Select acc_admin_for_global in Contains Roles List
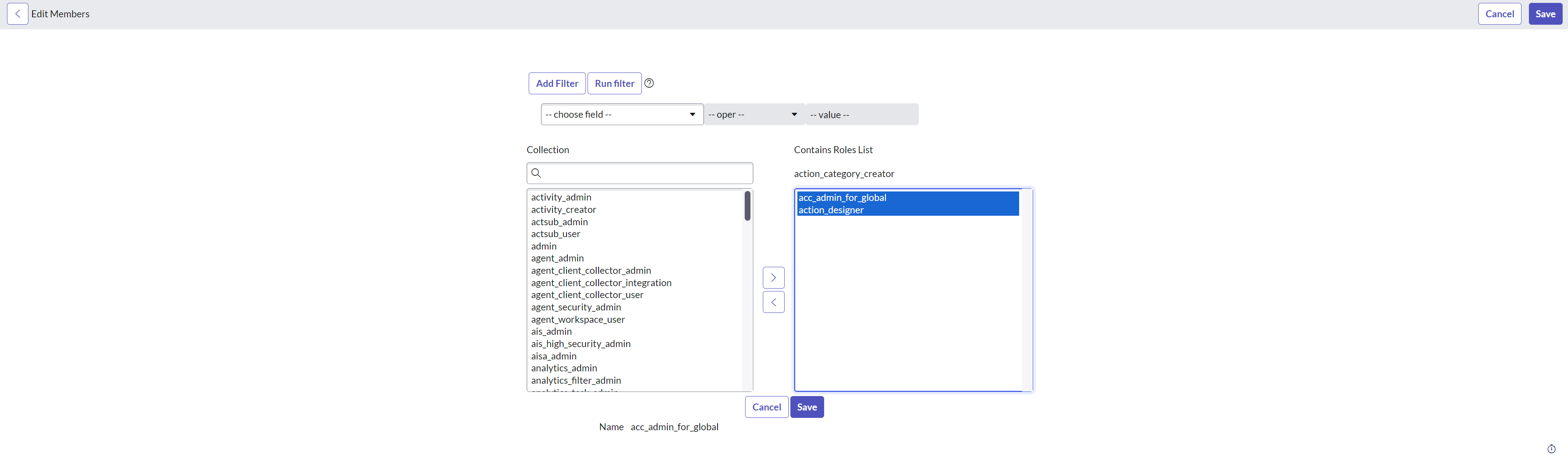1568x457 pixels. coord(842,198)
